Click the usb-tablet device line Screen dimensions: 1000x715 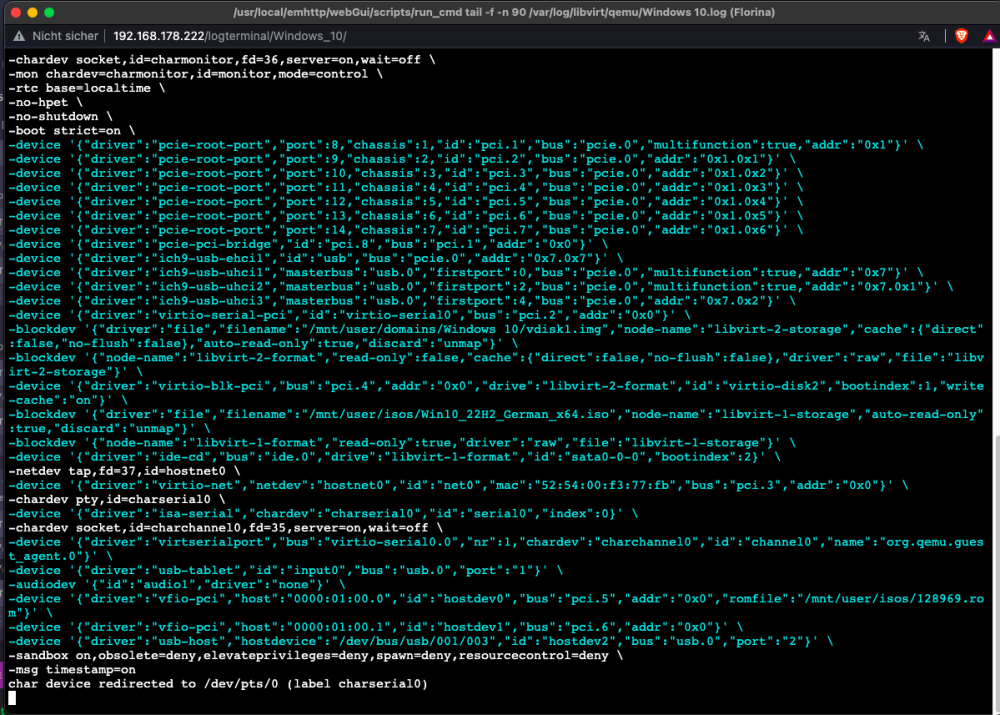pyautogui.click(x=286, y=570)
